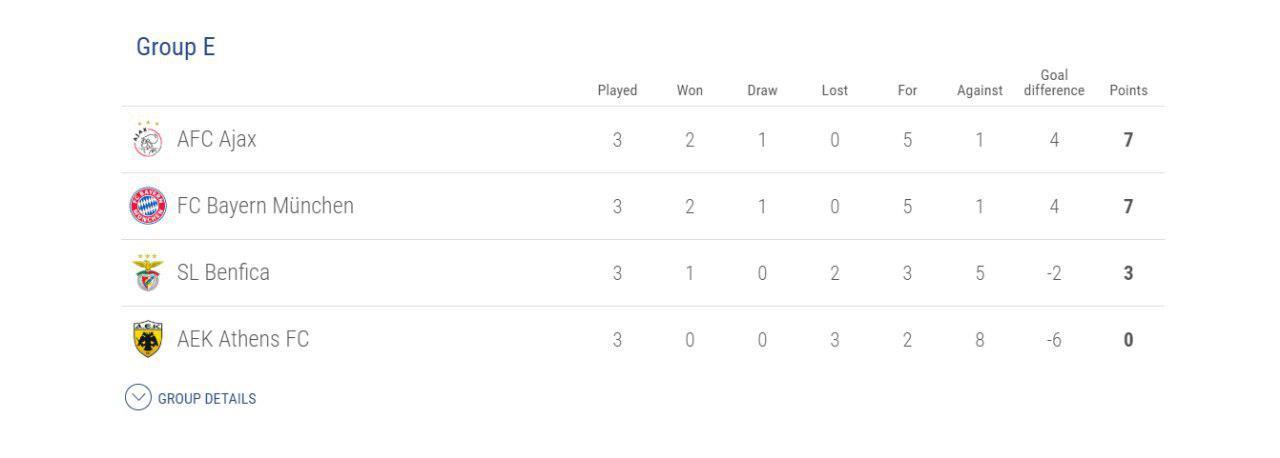Select the AEK Athens FC team name
This screenshot has height=458, width=1280.
[243, 339]
